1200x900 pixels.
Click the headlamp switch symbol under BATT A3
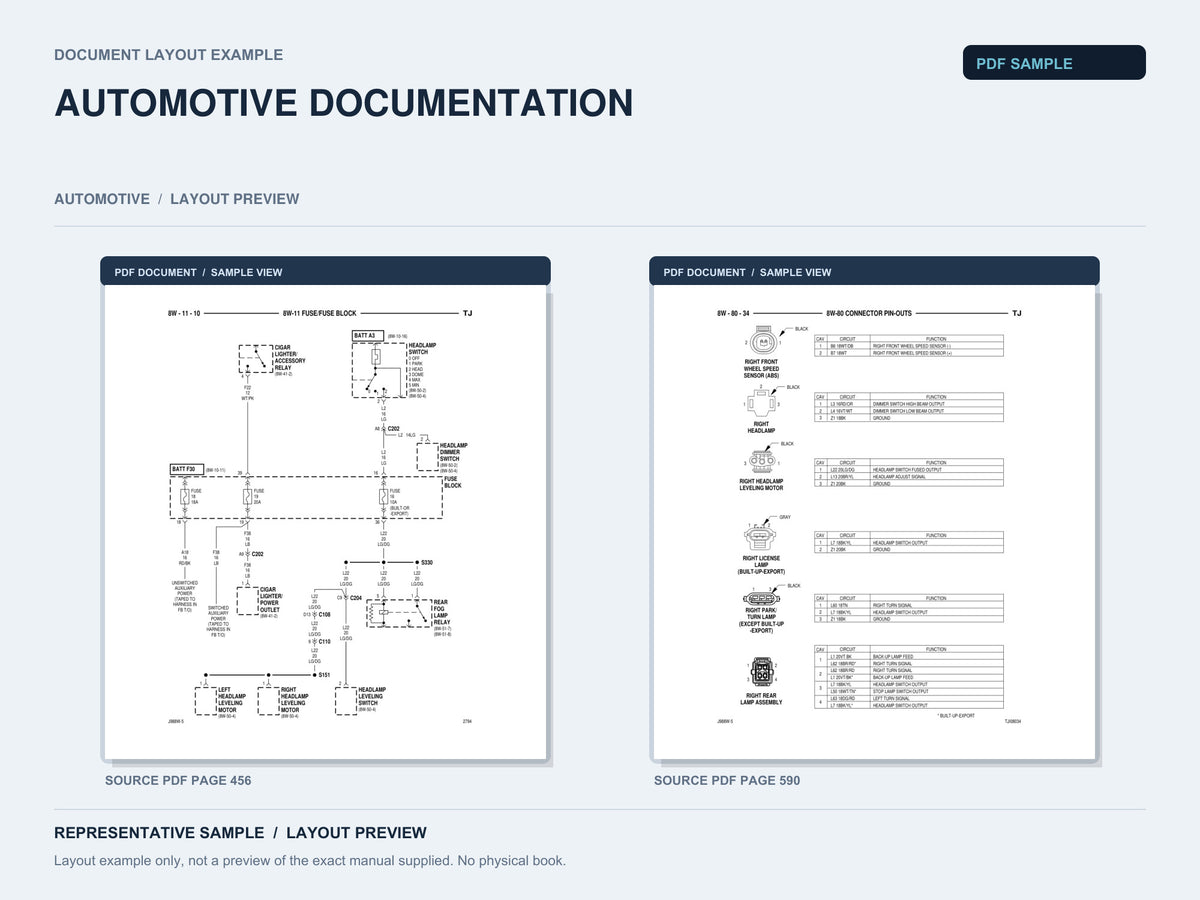pos(379,369)
